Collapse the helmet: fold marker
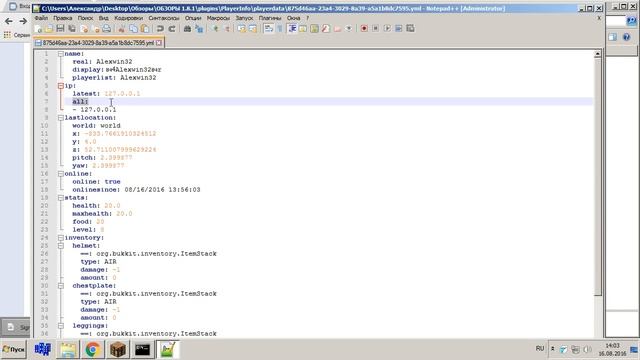The width and height of the screenshot is (640, 360). click(x=60, y=246)
